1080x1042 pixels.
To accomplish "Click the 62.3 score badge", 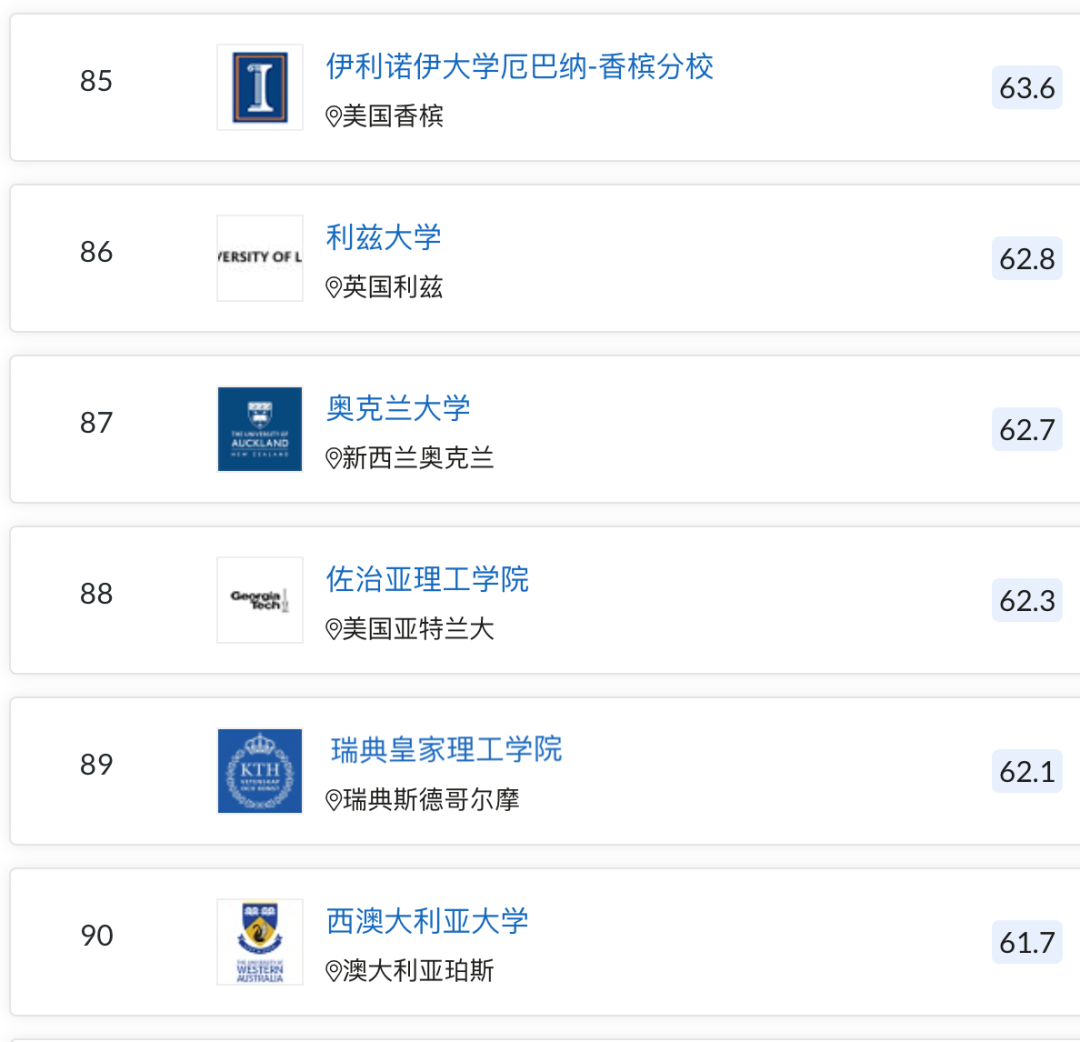I will click(x=1027, y=601).
